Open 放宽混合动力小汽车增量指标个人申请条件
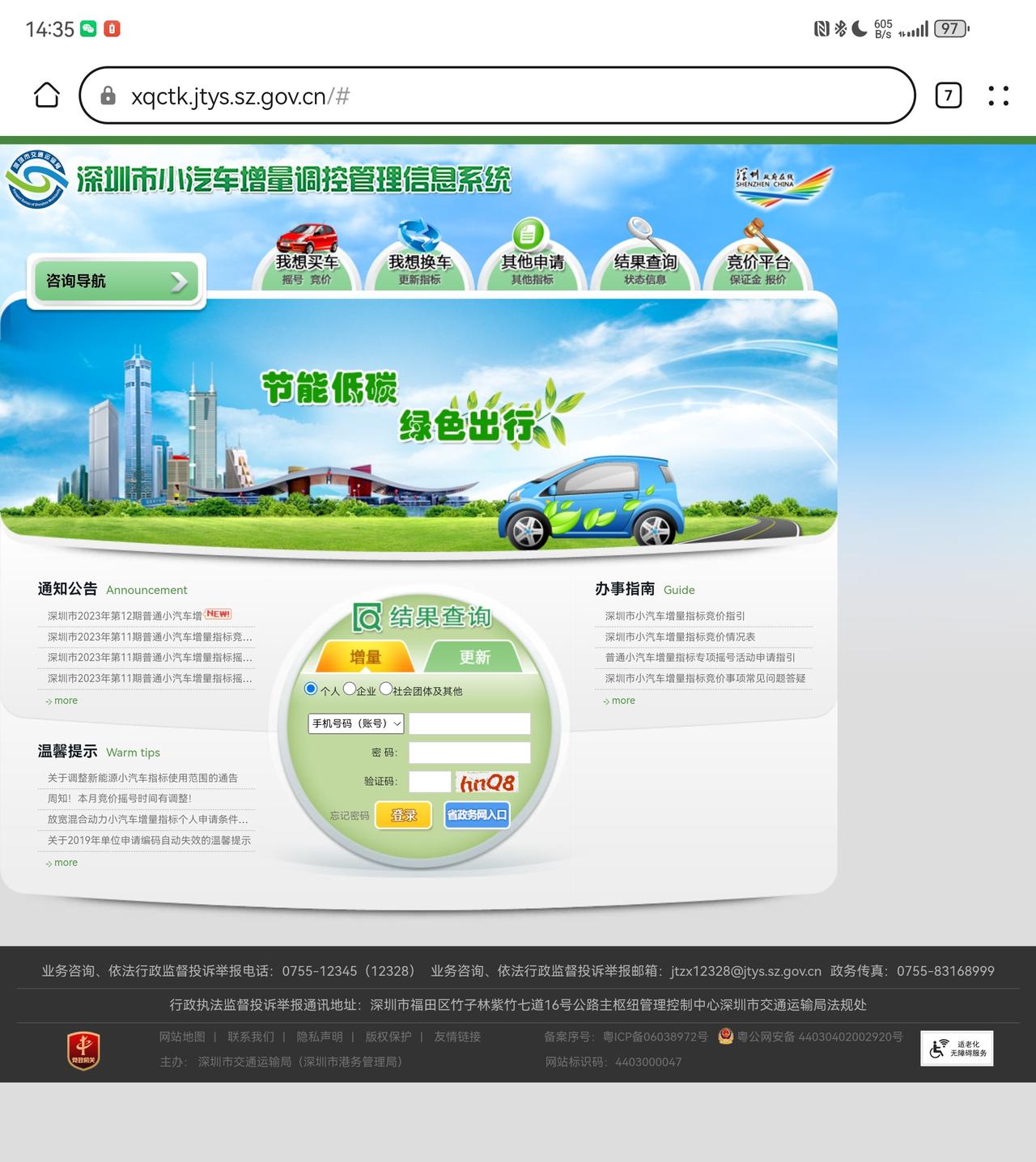This screenshot has height=1162, width=1036. pyautogui.click(x=147, y=819)
